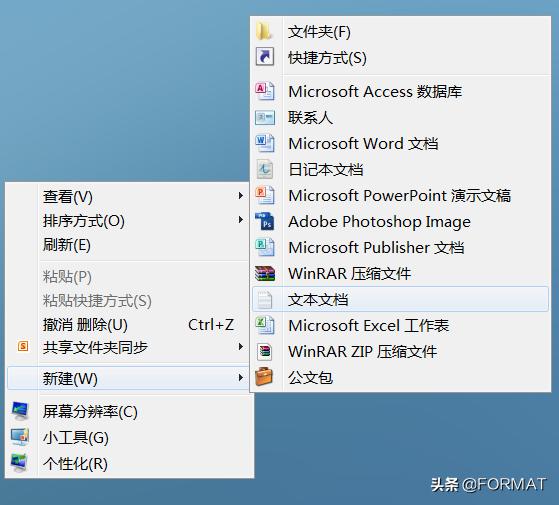Create a Microsoft Access 数据库
The height and width of the screenshot is (505, 559).
(400, 92)
